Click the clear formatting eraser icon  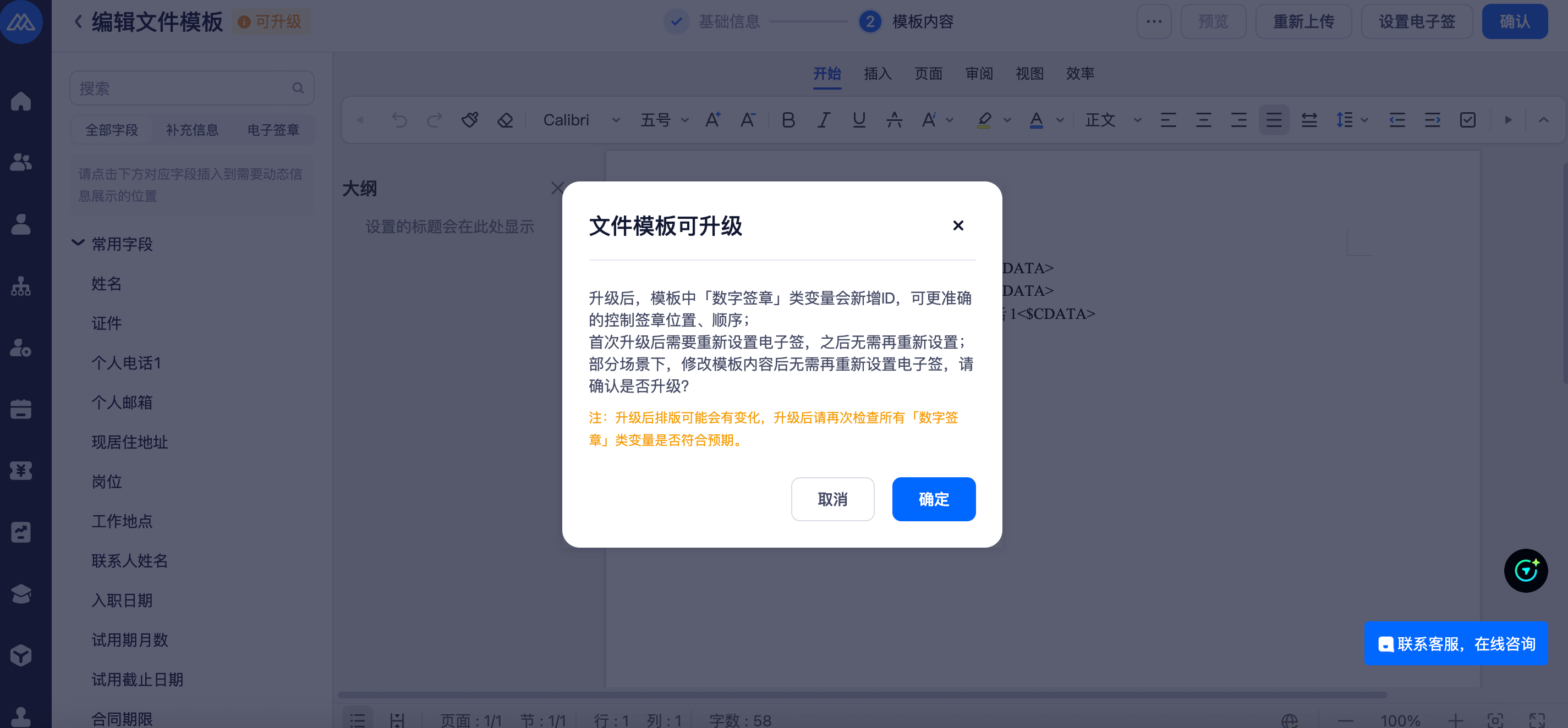505,120
